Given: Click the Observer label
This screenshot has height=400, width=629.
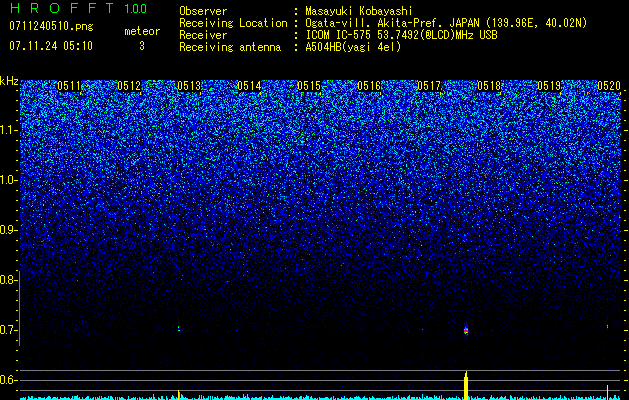Looking at the screenshot, I should 203,11.
